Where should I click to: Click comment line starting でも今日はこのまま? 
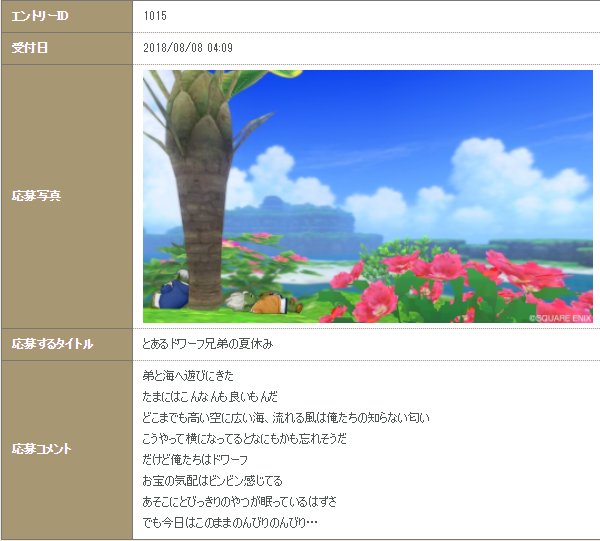point(230,523)
